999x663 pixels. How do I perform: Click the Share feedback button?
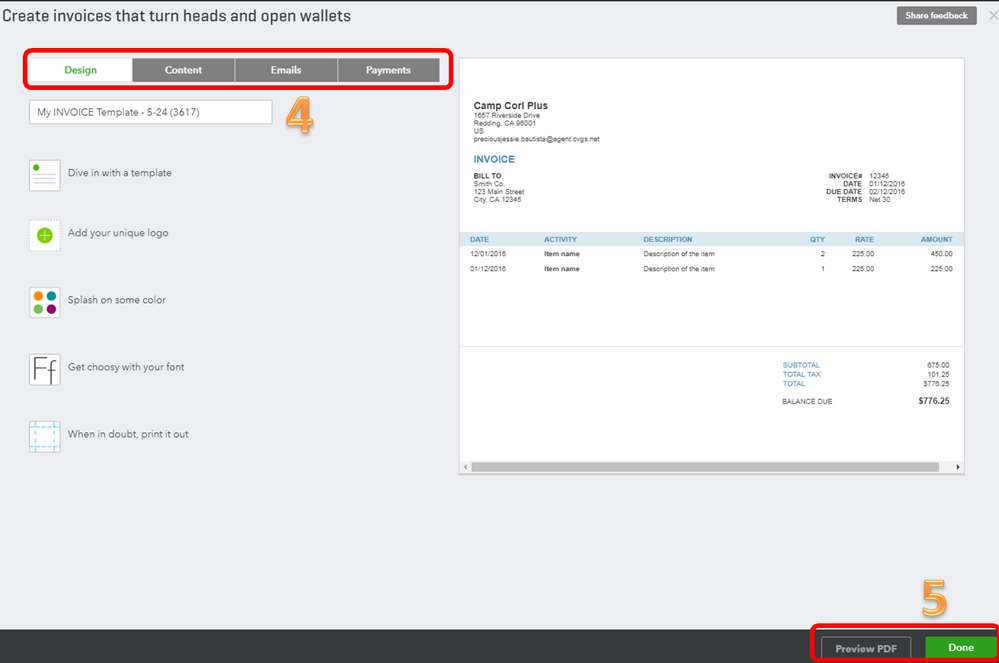[937, 15]
